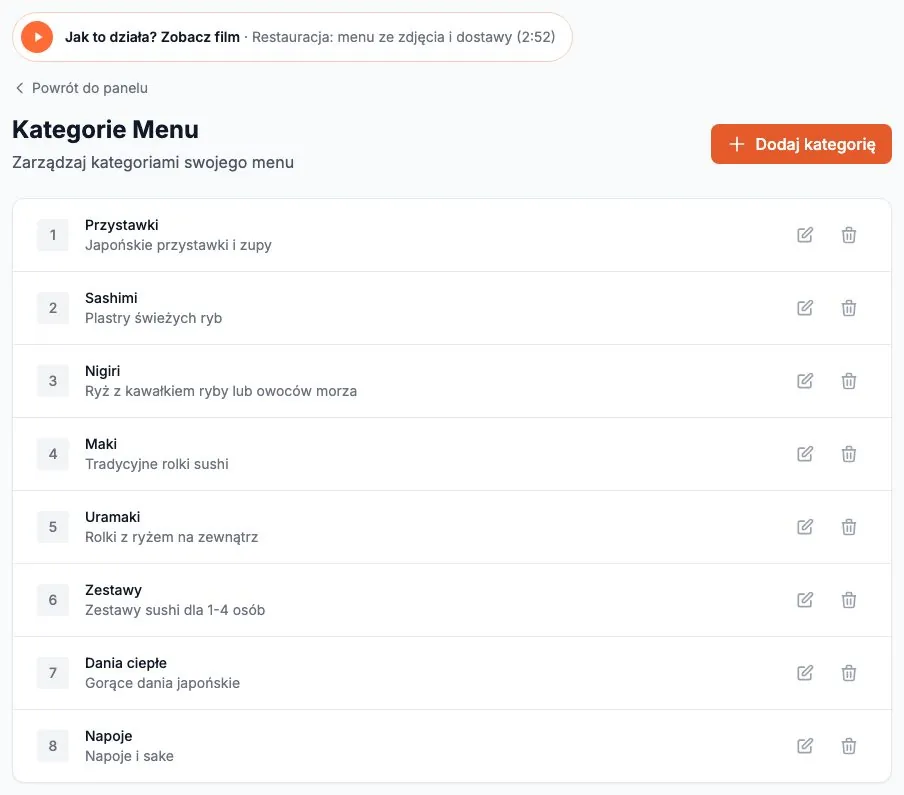Edit the Przystawki category

pos(805,235)
